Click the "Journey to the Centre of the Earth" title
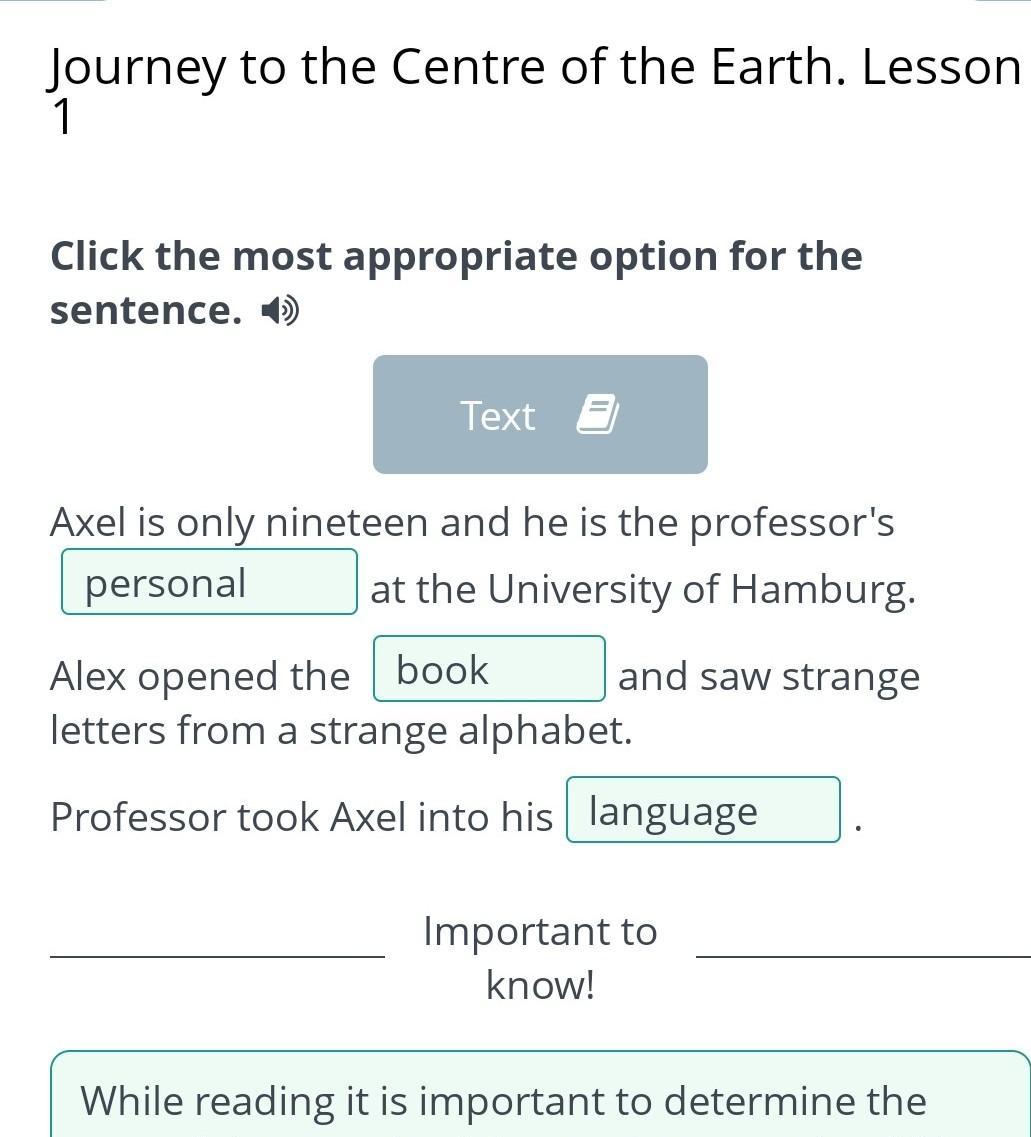This screenshot has height=1137, width=1031. (x=535, y=68)
